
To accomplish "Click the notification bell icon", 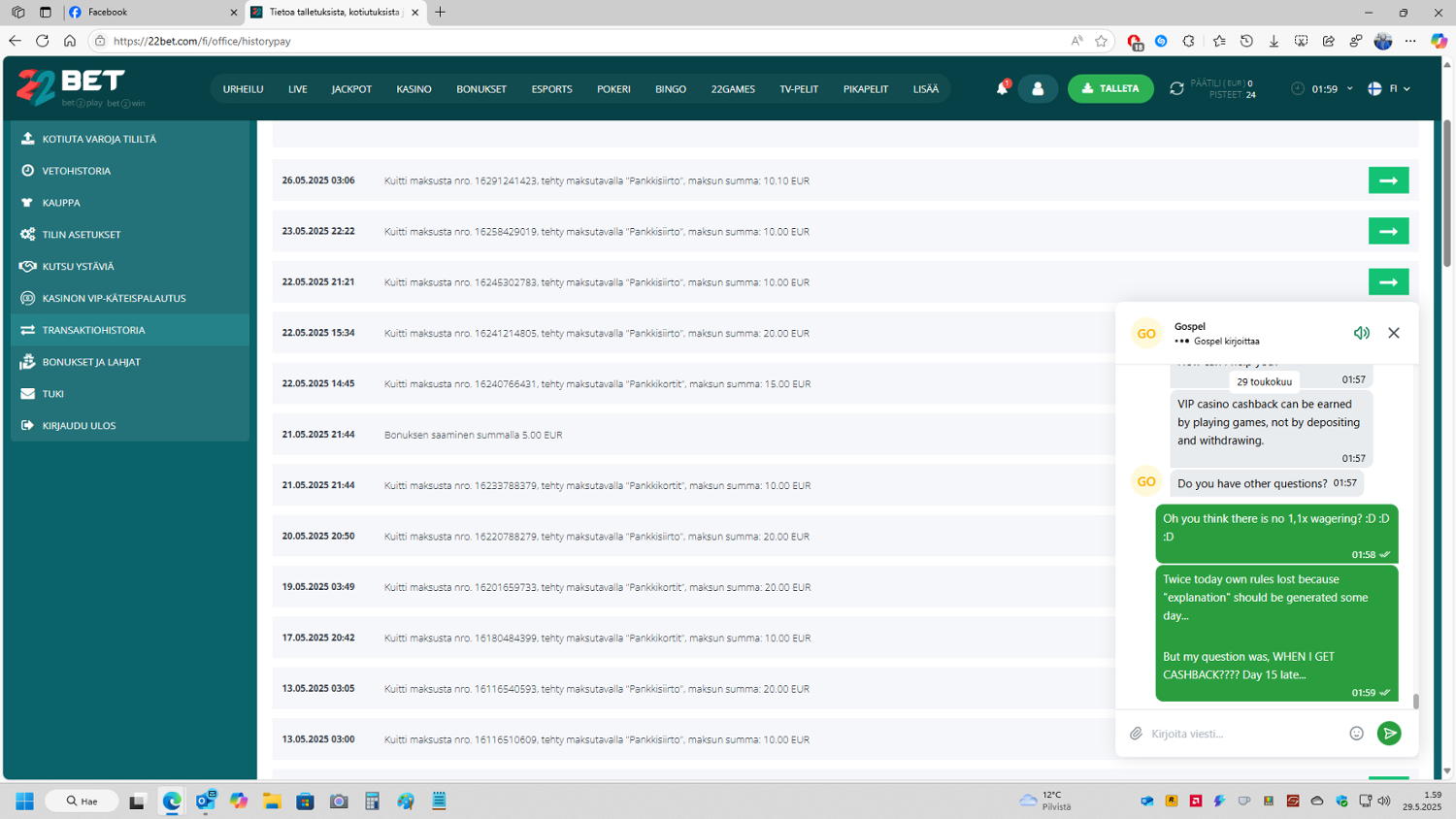I will click(x=1002, y=88).
